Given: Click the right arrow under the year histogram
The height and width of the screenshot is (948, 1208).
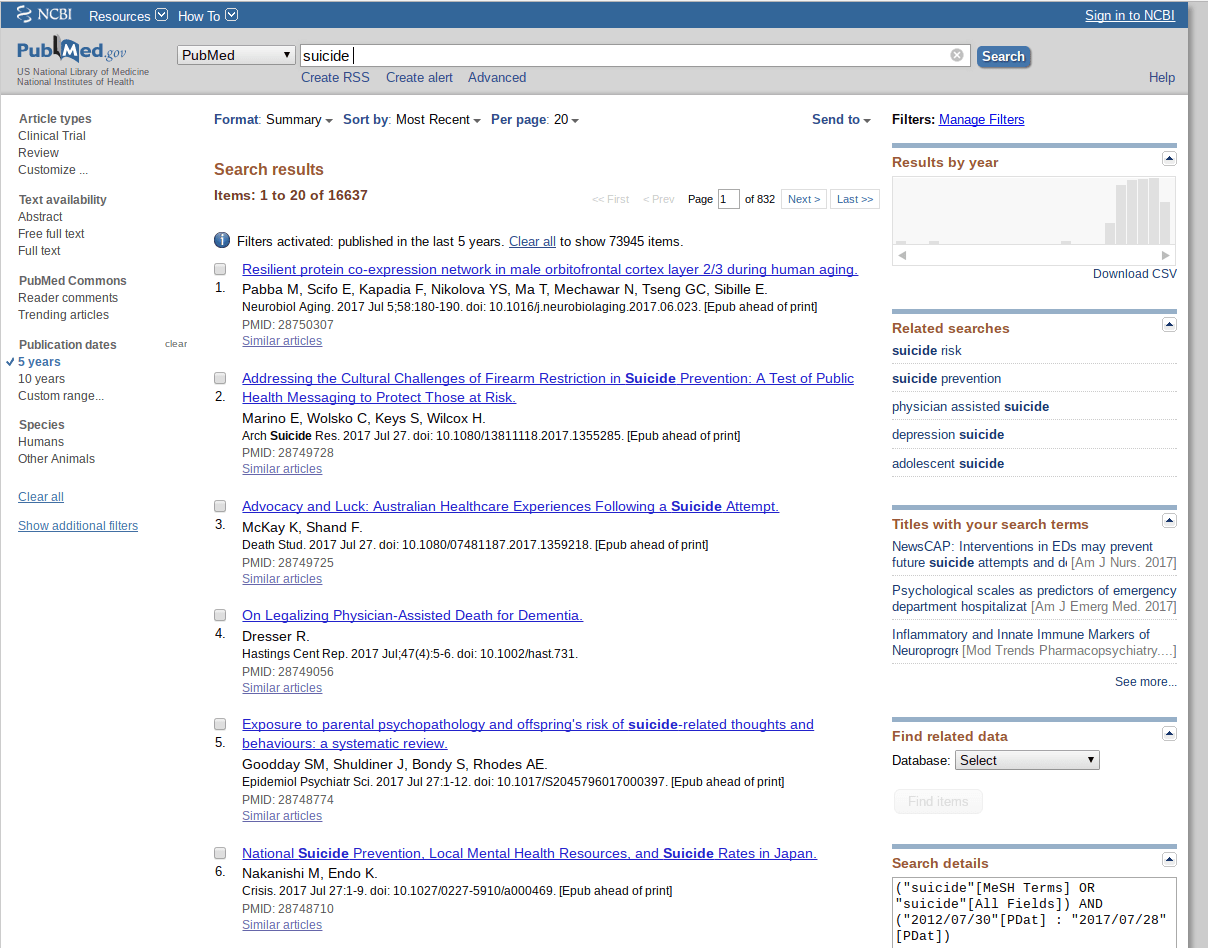Looking at the screenshot, I should (x=1164, y=255).
